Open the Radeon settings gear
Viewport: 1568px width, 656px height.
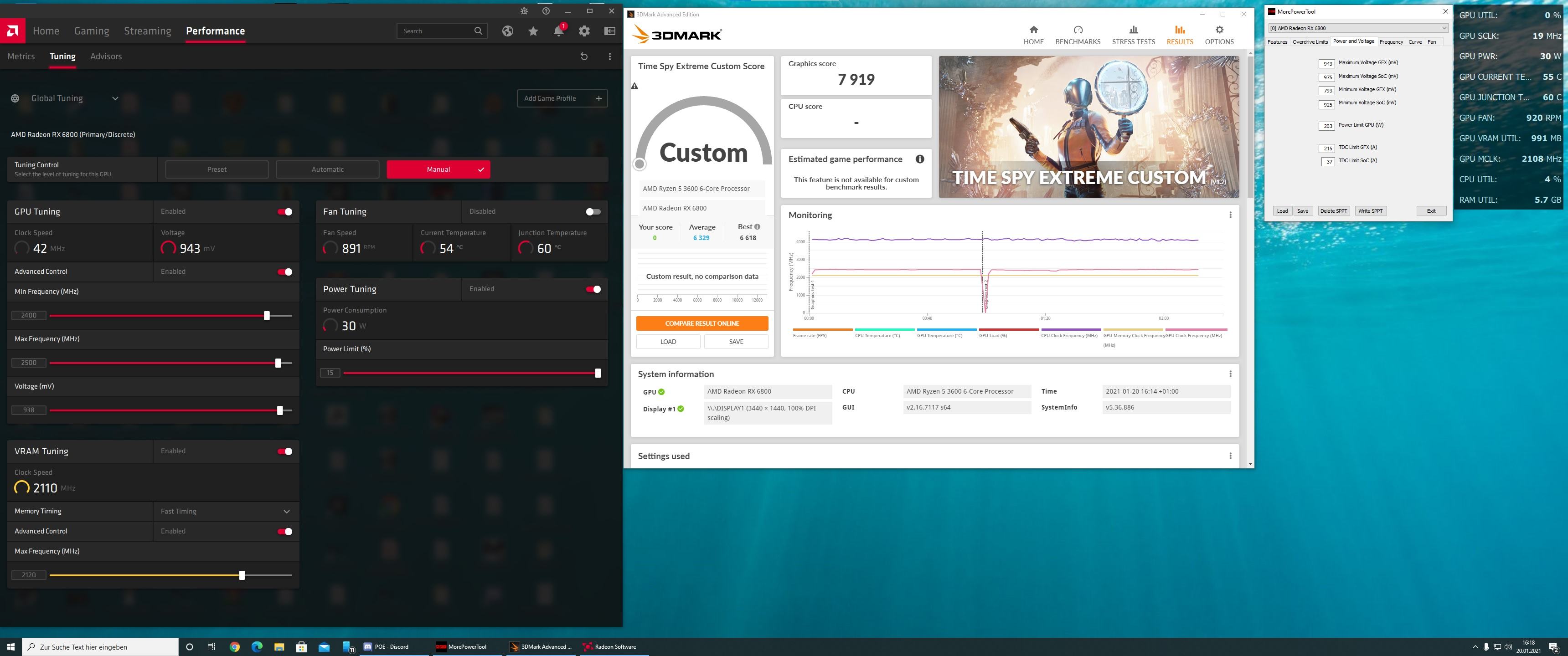pyautogui.click(x=584, y=31)
